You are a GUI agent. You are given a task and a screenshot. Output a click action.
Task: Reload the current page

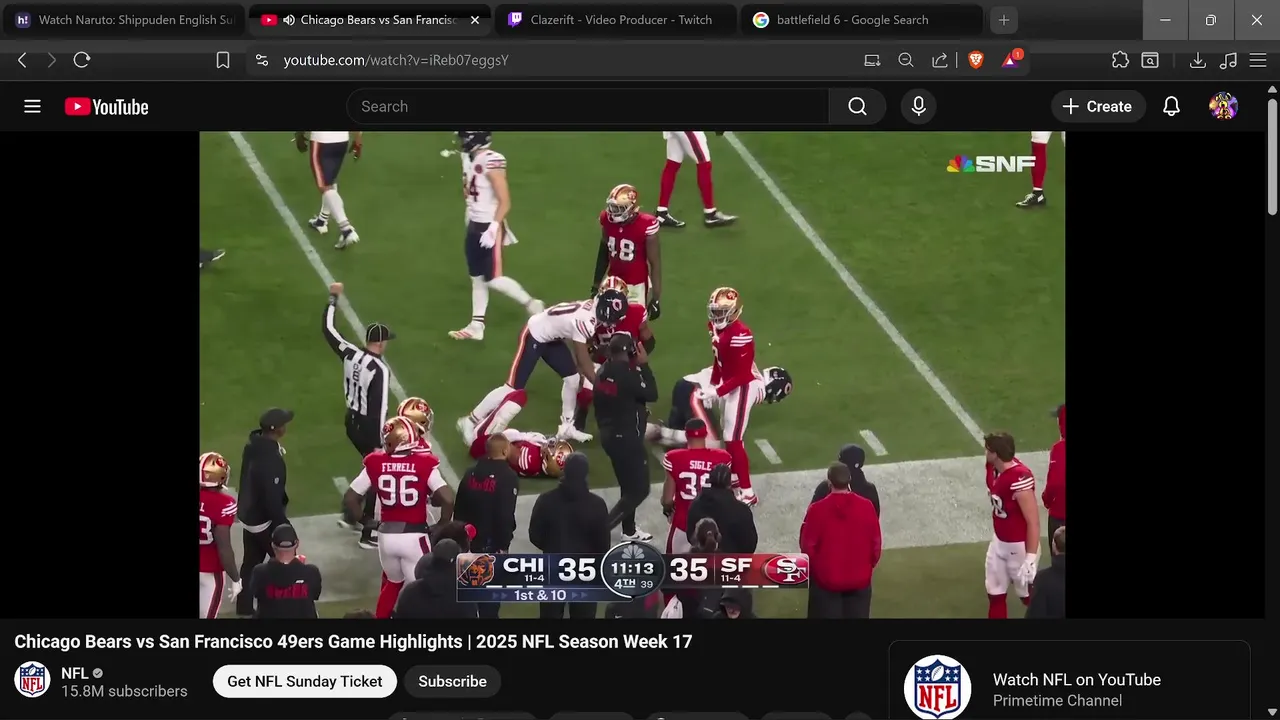[x=82, y=60]
